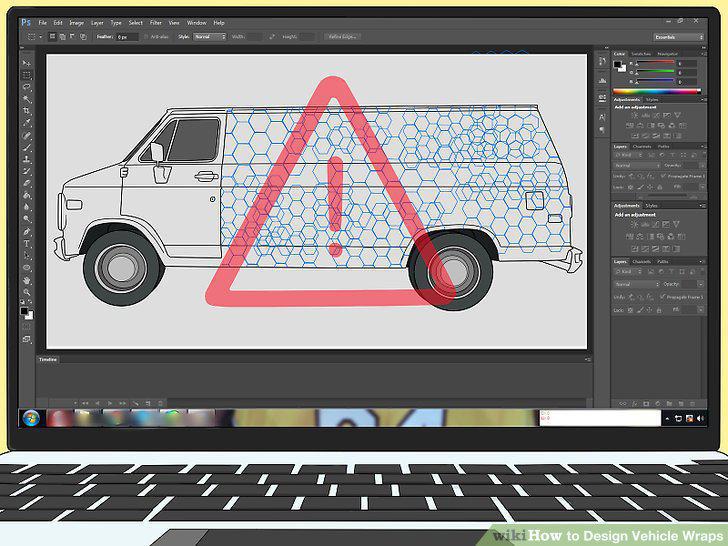Toggle Quick Mask mode in toolbox
The image size is (728, 546).
26,327
